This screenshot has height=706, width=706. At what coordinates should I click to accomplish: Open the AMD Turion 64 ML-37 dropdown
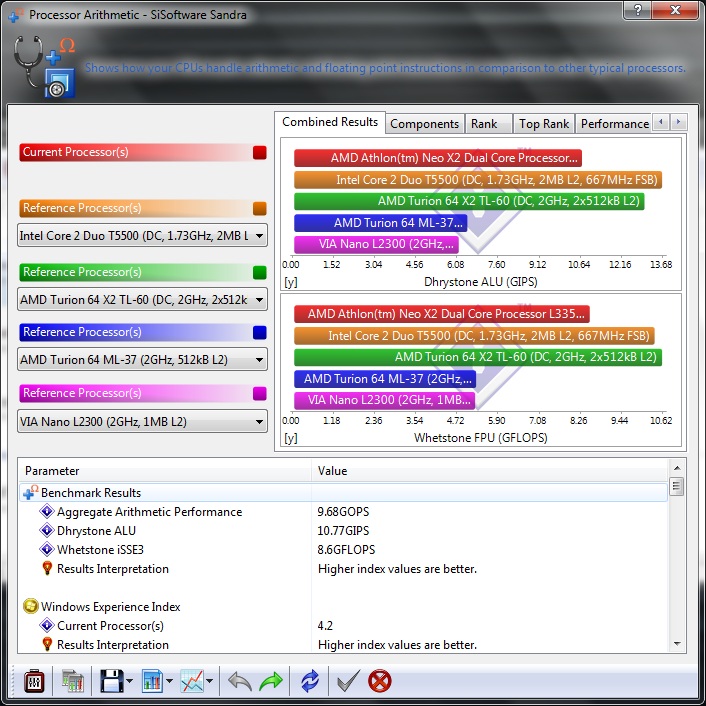142,359
